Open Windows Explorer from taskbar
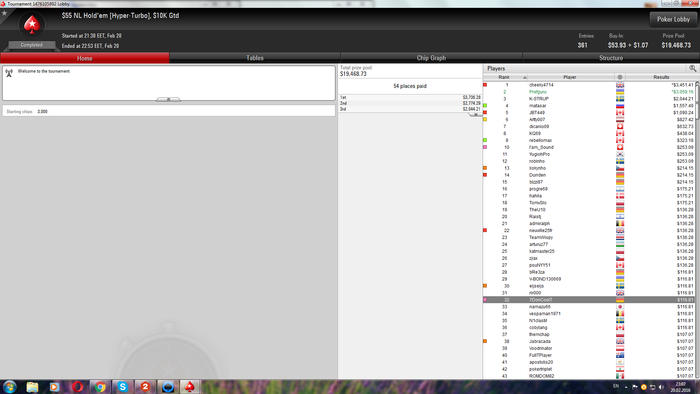 (x=32, y=387)
